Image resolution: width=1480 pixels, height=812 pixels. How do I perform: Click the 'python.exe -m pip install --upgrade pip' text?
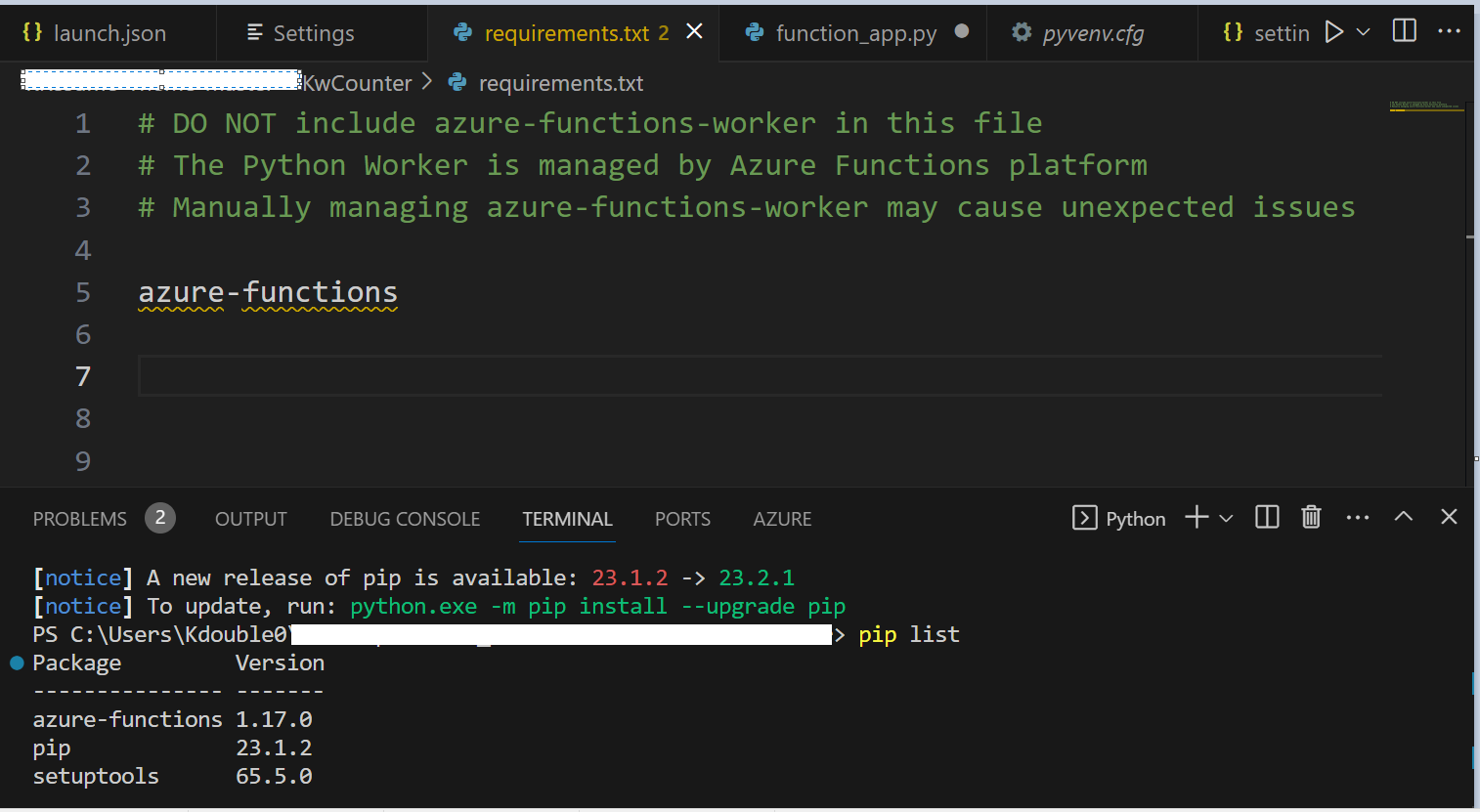click(x=597, y=607)
